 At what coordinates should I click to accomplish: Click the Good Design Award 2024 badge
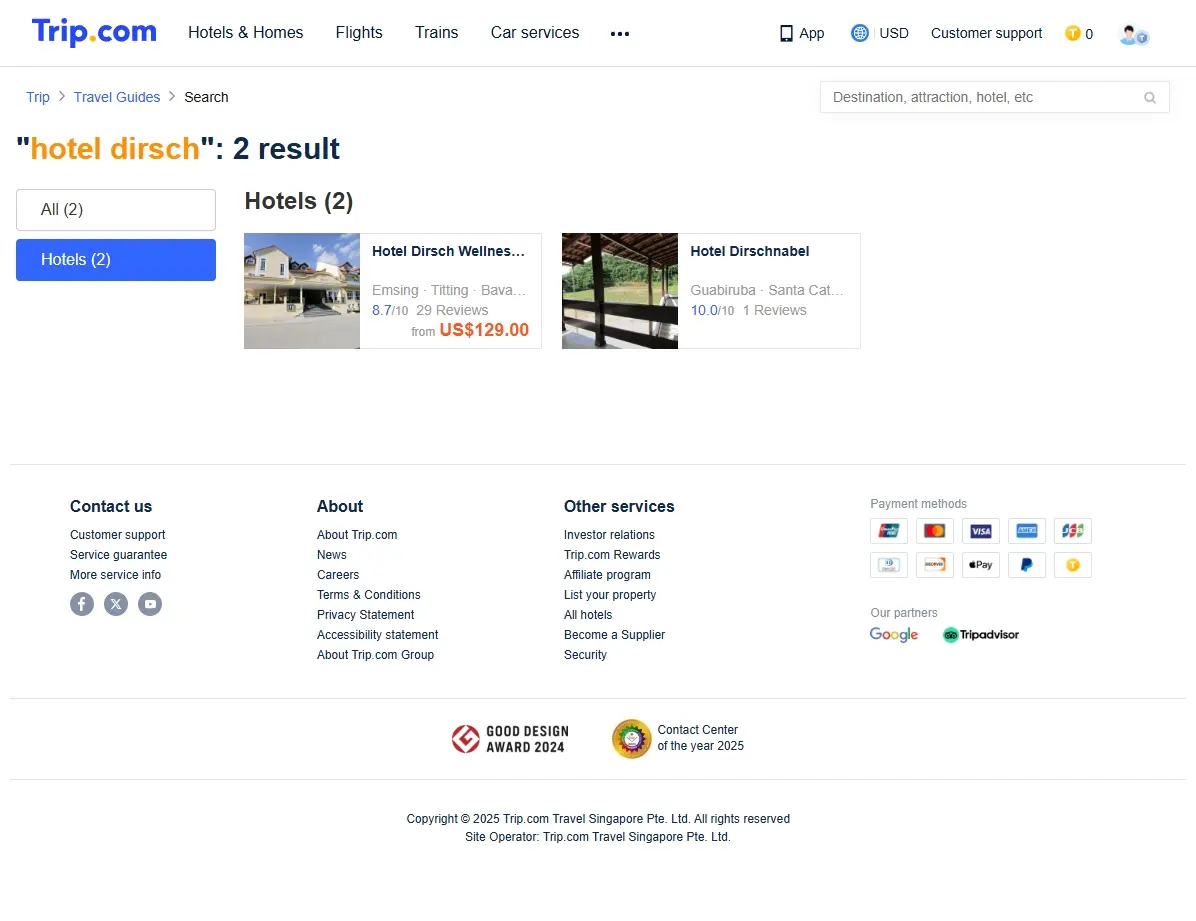[x=510, y=739]
